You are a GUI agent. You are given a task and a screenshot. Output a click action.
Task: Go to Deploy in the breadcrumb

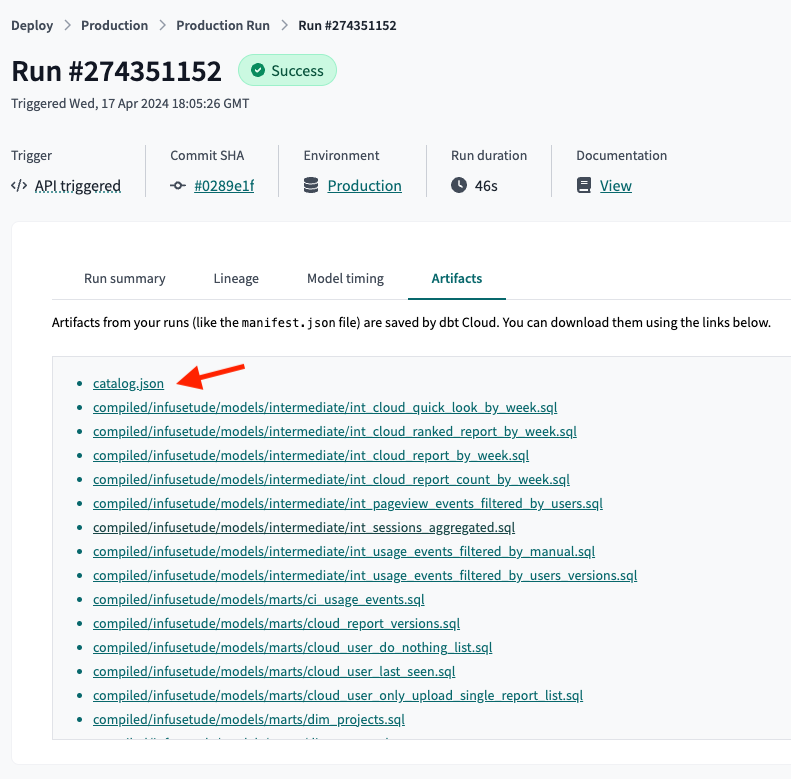tap(32, 25)
